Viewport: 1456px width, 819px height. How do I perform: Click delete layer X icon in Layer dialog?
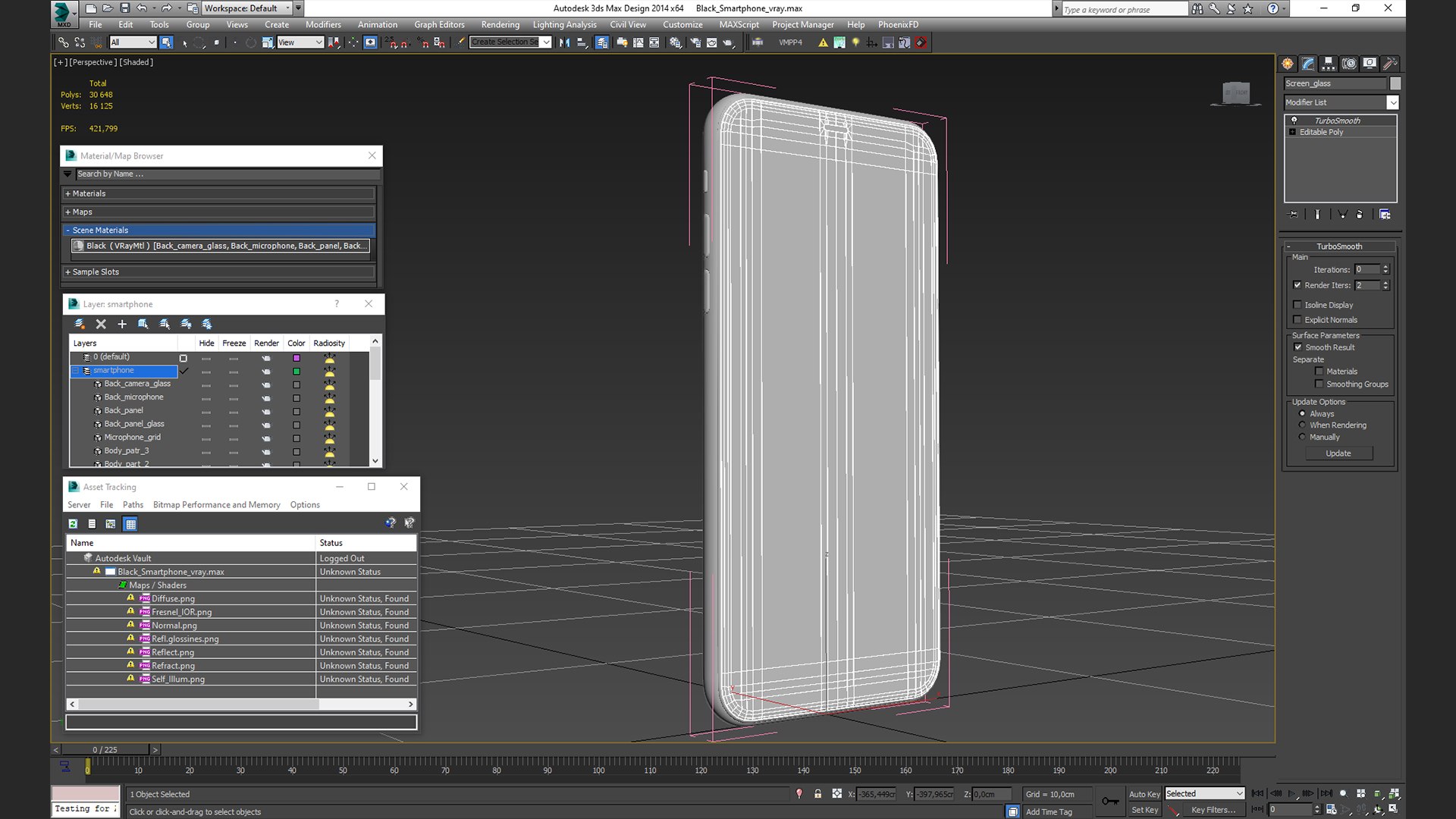[101, 324]
